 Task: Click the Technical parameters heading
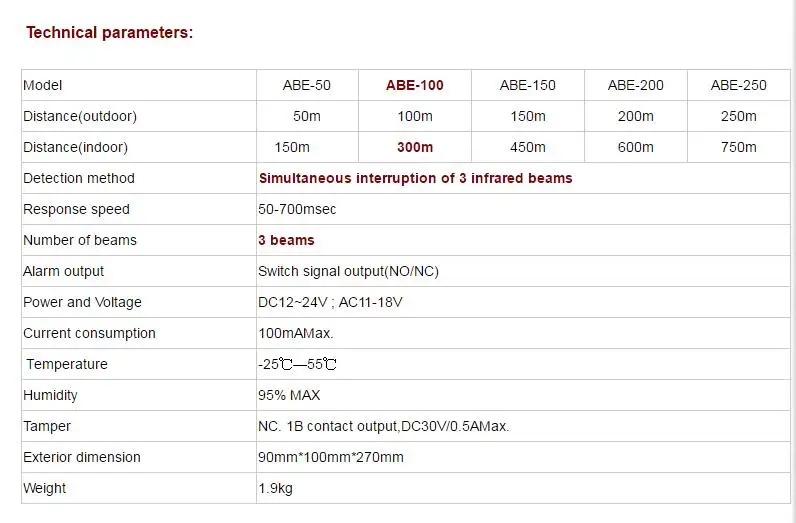(x=110, y=32)
